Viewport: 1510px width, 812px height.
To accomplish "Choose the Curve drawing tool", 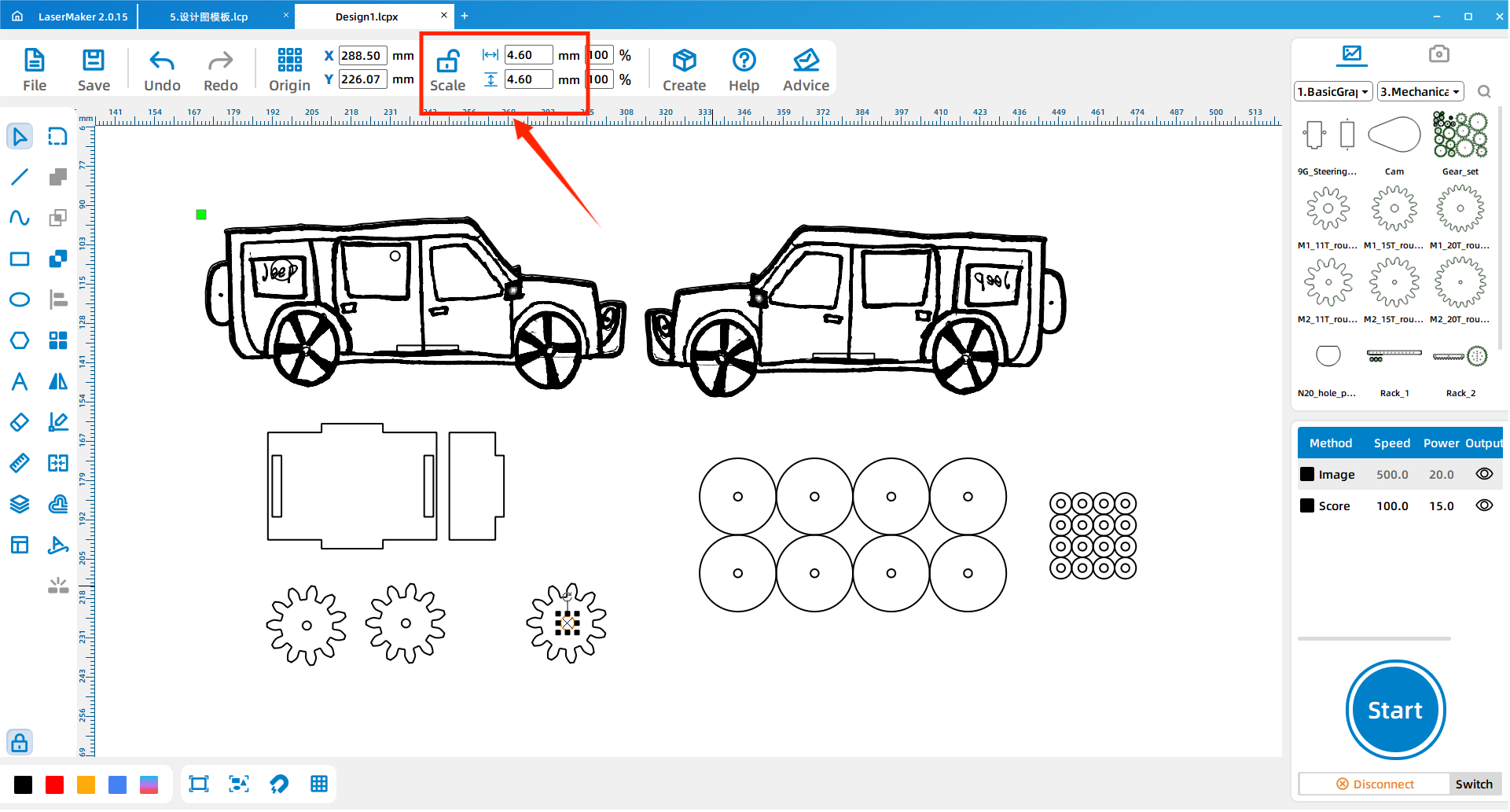I will tap(20, 218).
